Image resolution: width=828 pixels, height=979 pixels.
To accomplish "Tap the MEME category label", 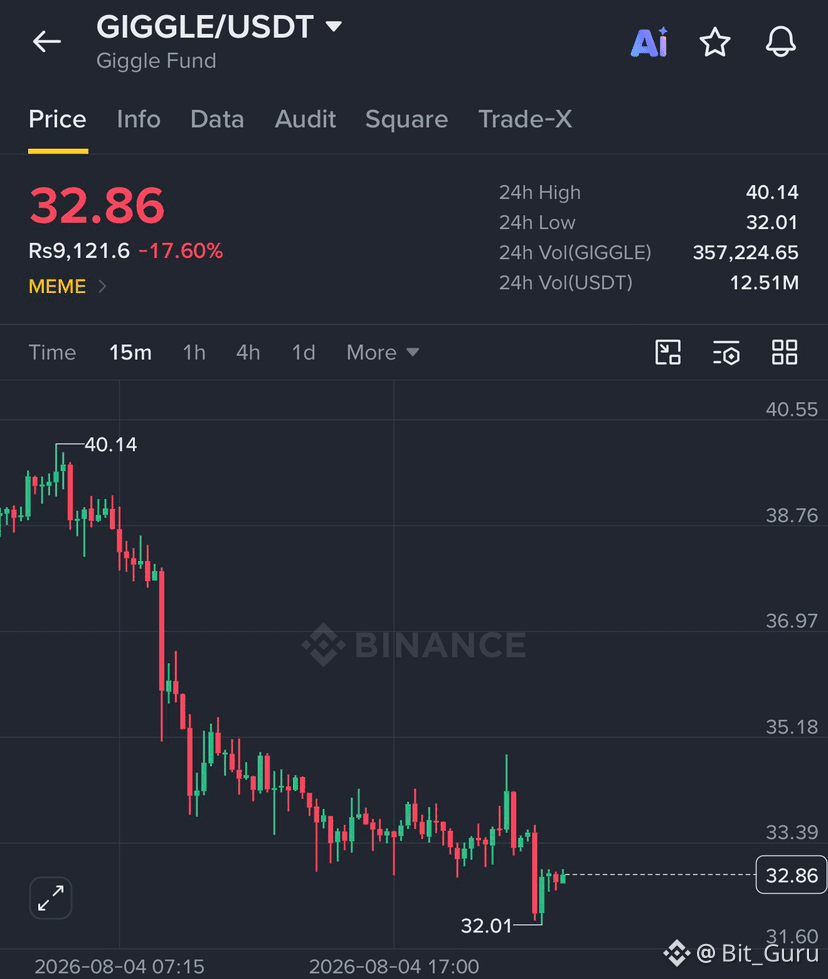I will click(x=57, y=287).
